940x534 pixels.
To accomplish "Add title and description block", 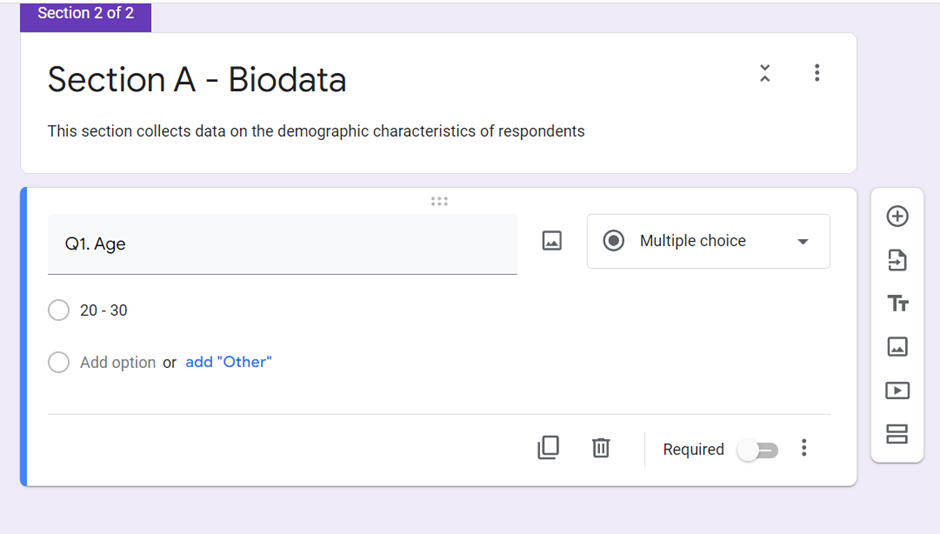I will click(x=897, y=303).
